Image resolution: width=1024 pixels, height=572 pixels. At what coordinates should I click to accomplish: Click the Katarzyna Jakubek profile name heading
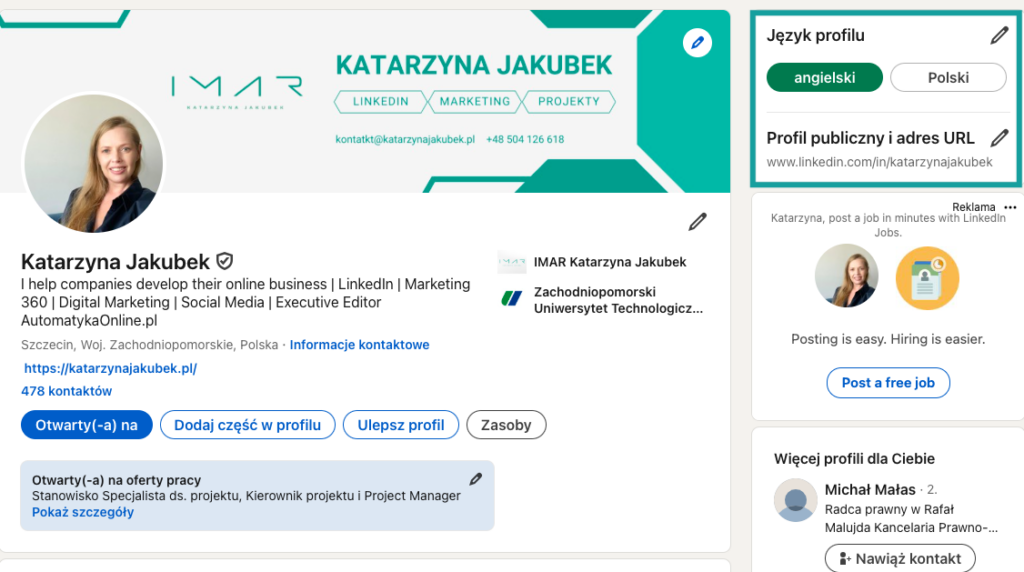pyautogui.click(x=115, y=262)
